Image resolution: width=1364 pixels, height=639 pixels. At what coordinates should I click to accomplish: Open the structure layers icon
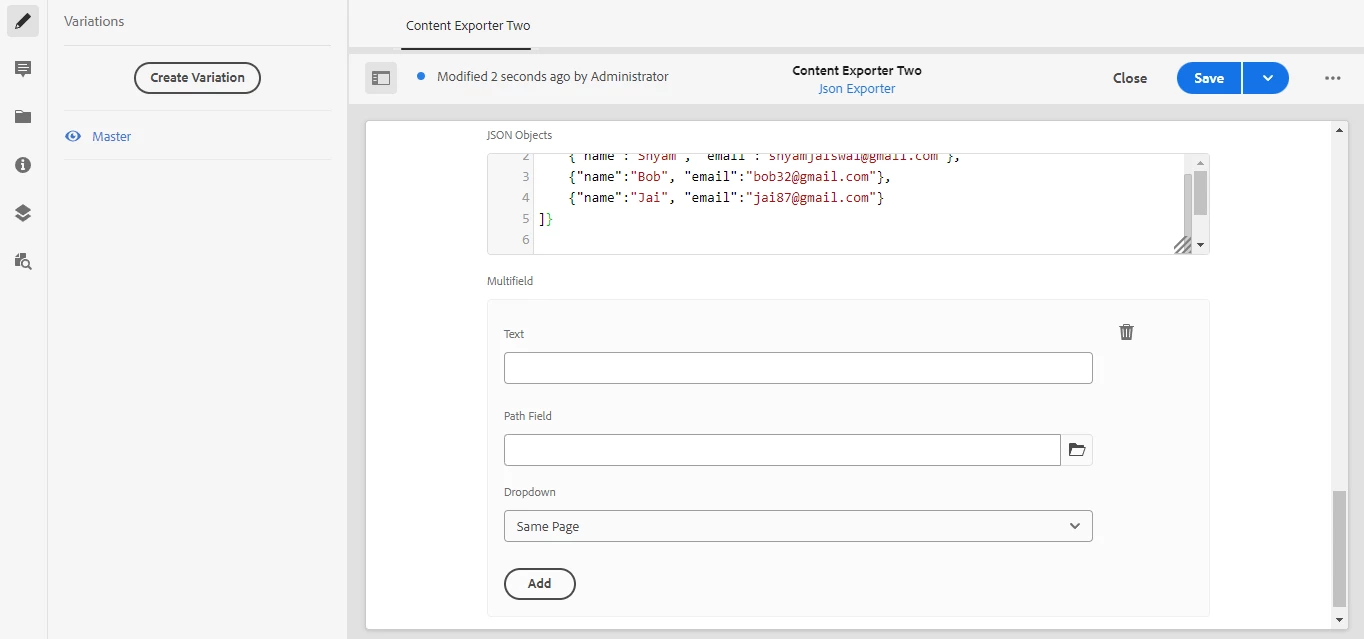point(23,213)
